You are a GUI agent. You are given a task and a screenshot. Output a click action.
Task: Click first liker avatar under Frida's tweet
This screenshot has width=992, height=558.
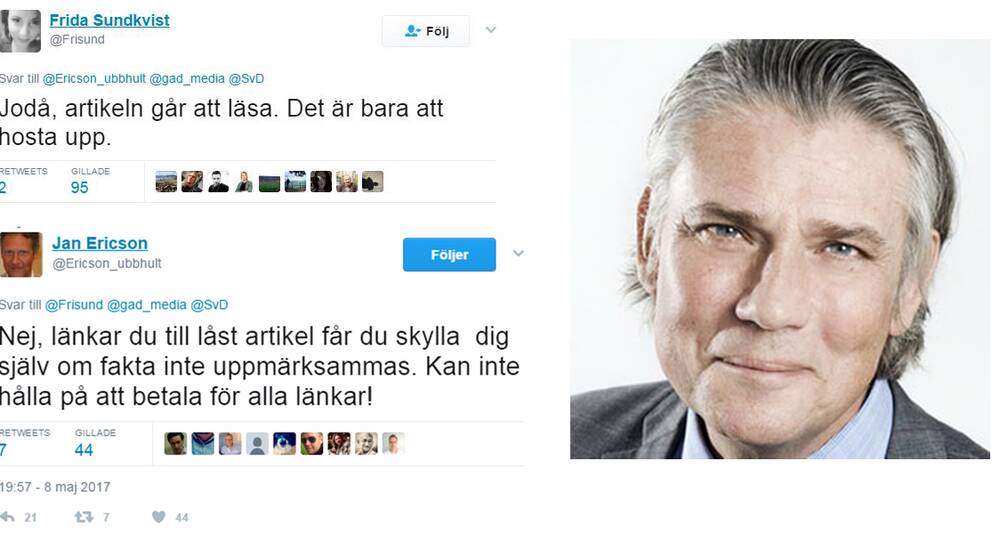point(166,182)
